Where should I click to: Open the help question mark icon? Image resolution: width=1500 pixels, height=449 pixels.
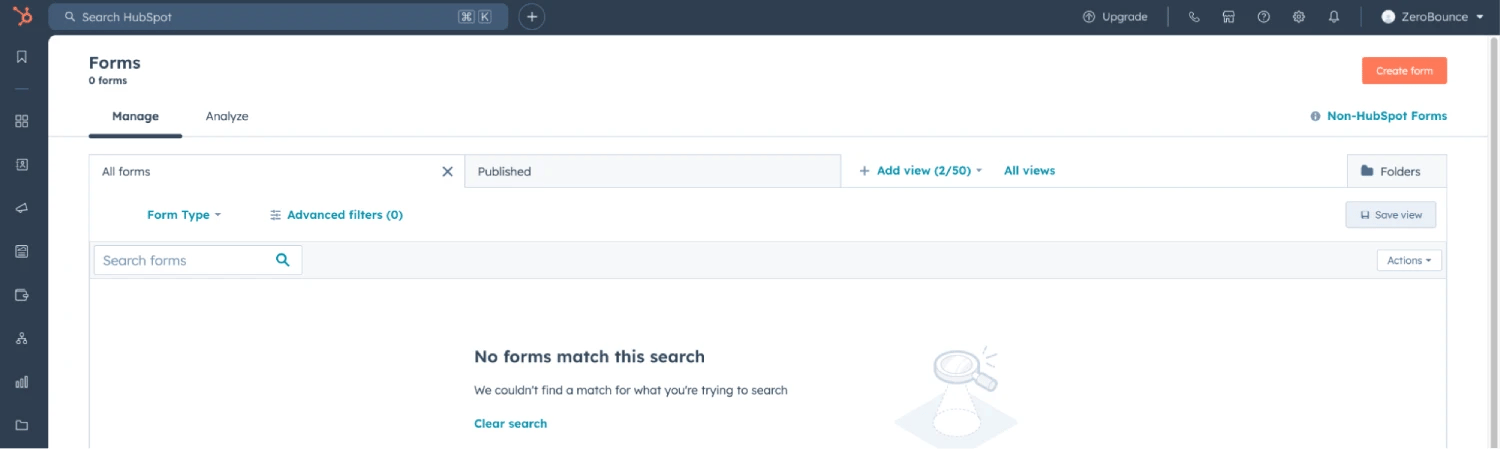click(x=1264, y=17)
